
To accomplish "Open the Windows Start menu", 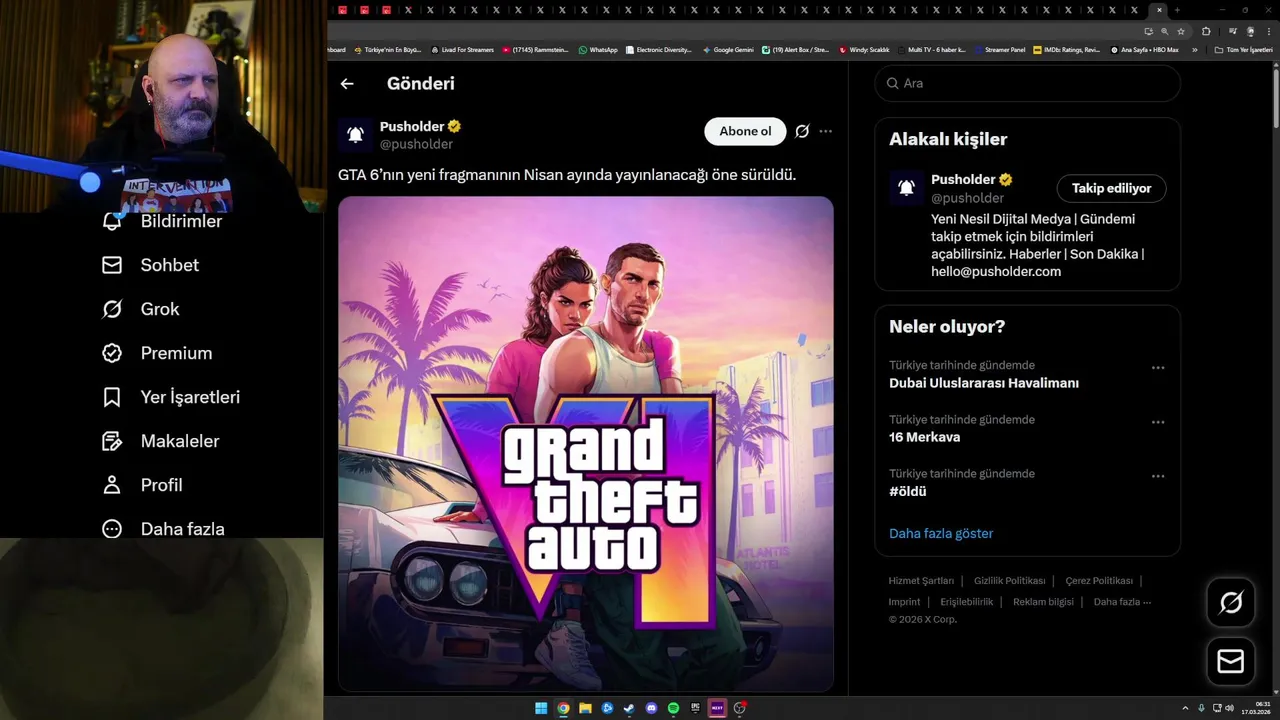I will [541, 708].
